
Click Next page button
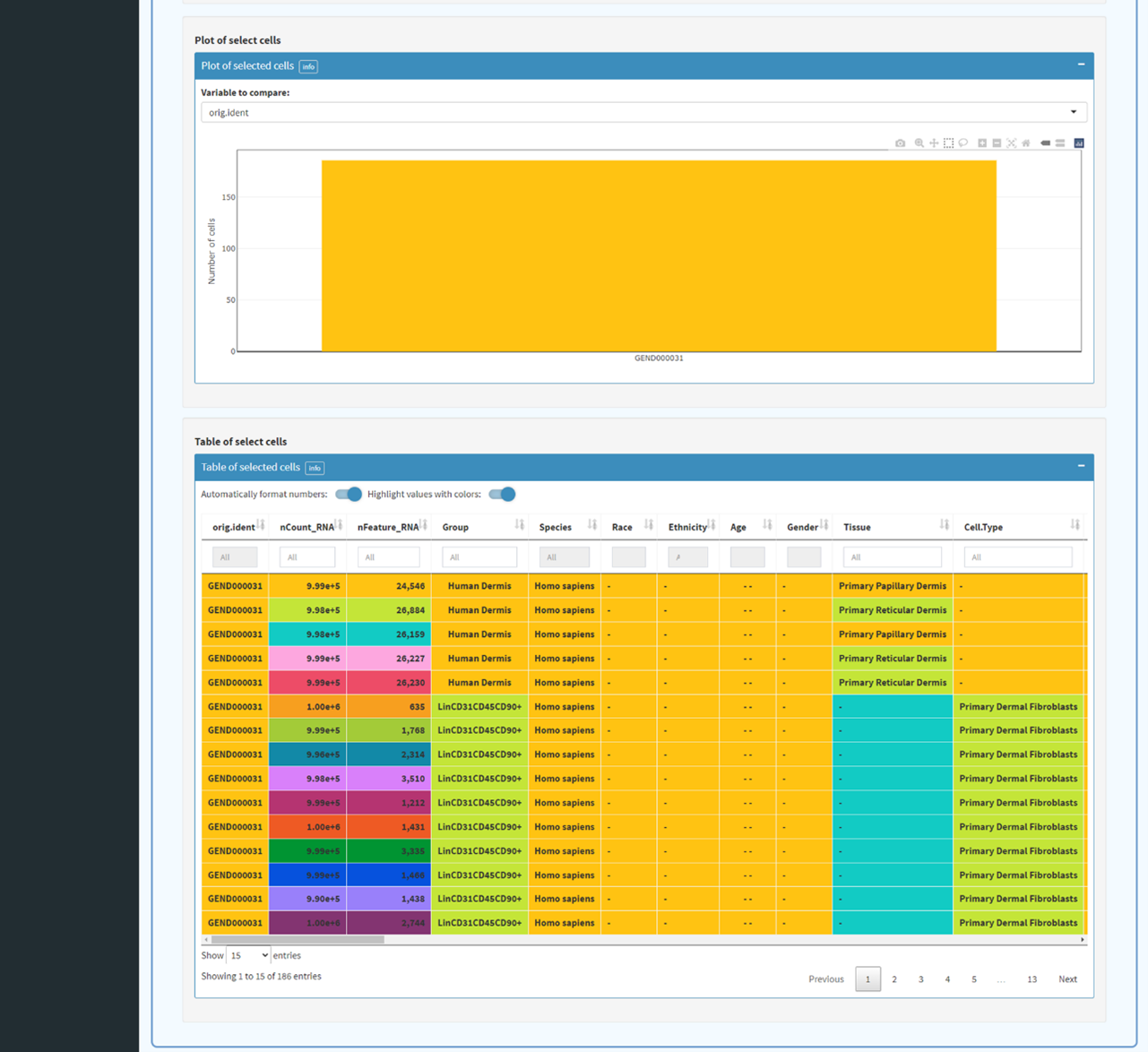point(1067,979)
